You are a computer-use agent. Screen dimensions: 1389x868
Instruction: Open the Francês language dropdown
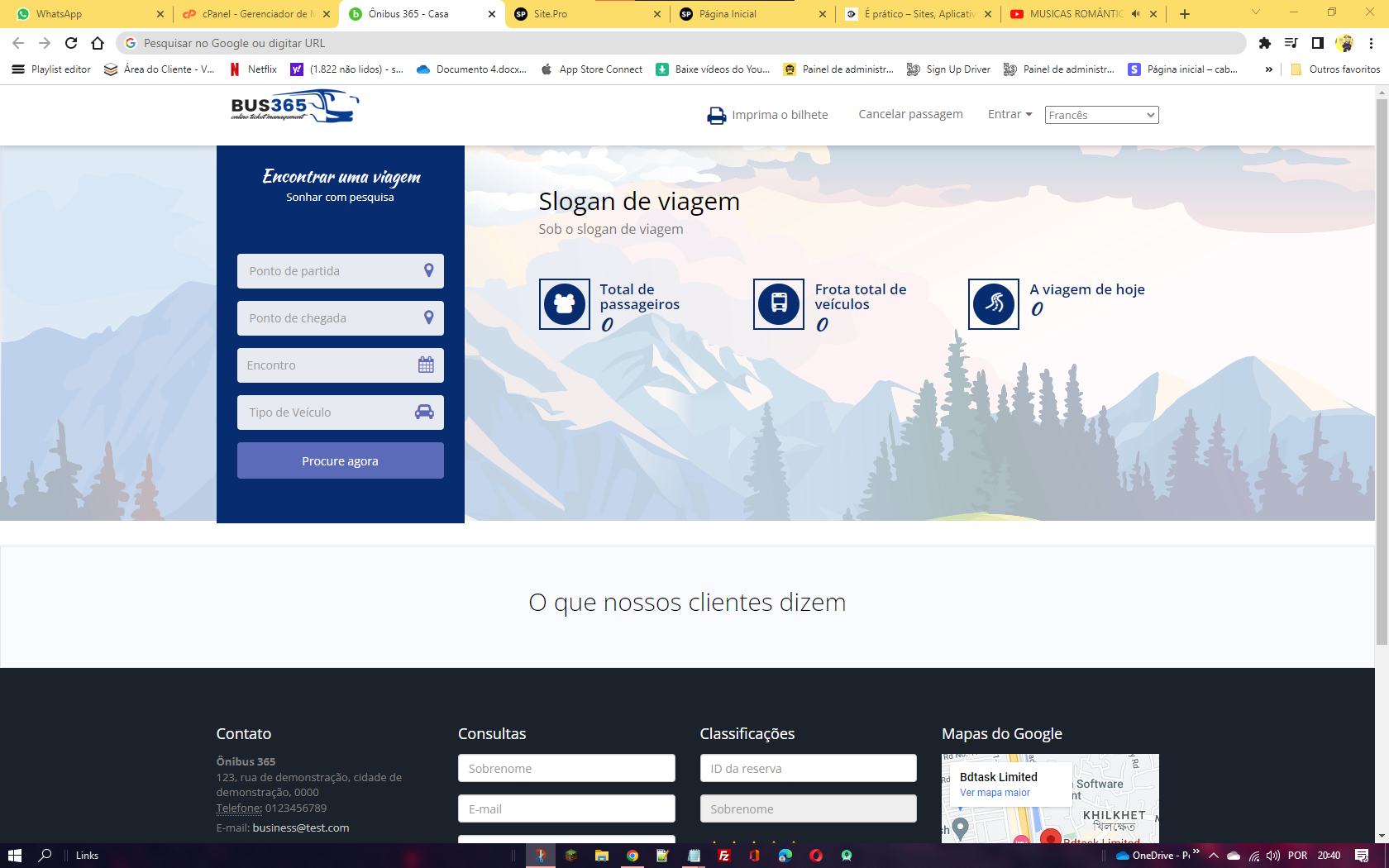click(x=1101, y=115)
